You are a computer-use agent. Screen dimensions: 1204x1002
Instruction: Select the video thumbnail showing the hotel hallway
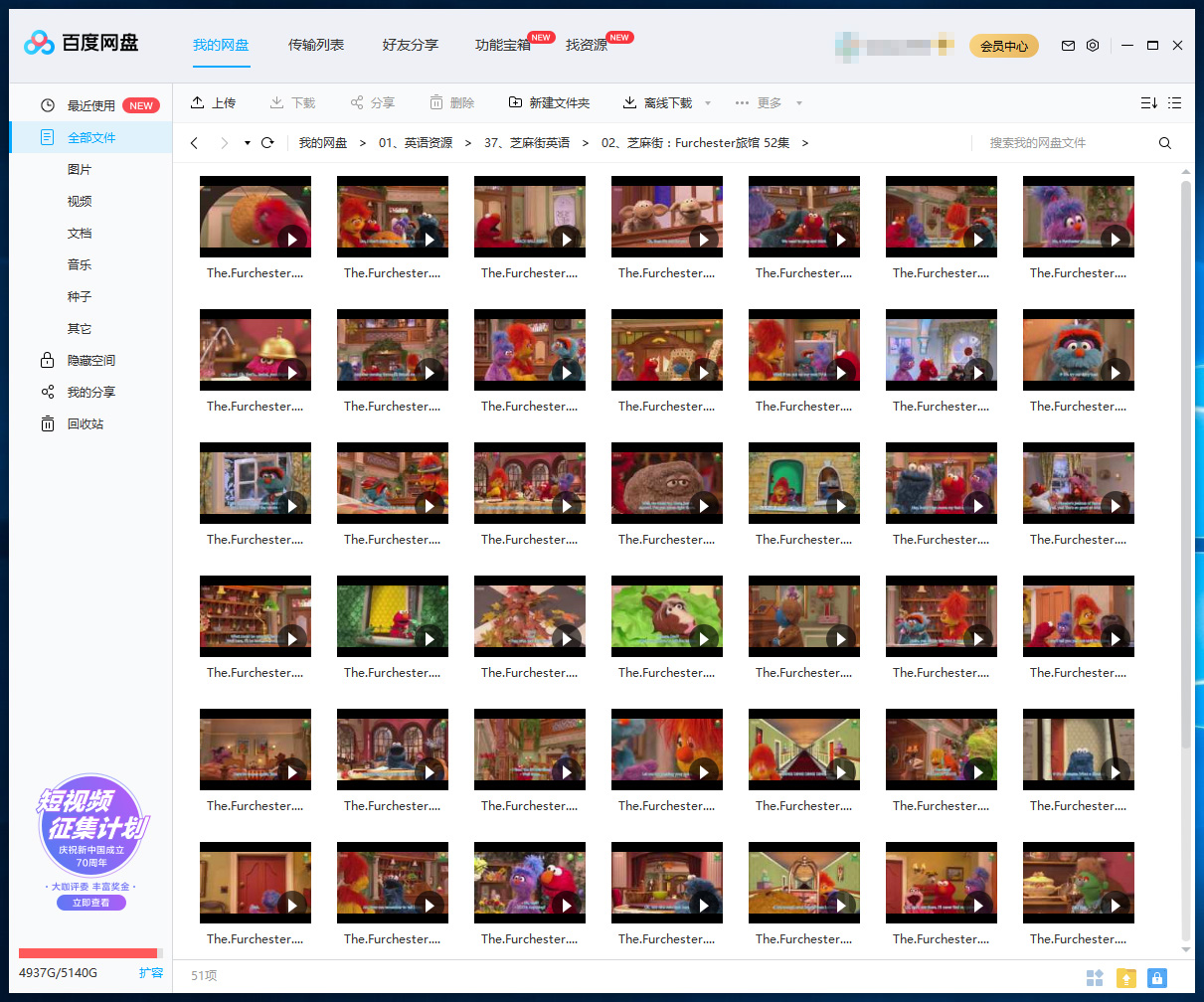[804, 750]
